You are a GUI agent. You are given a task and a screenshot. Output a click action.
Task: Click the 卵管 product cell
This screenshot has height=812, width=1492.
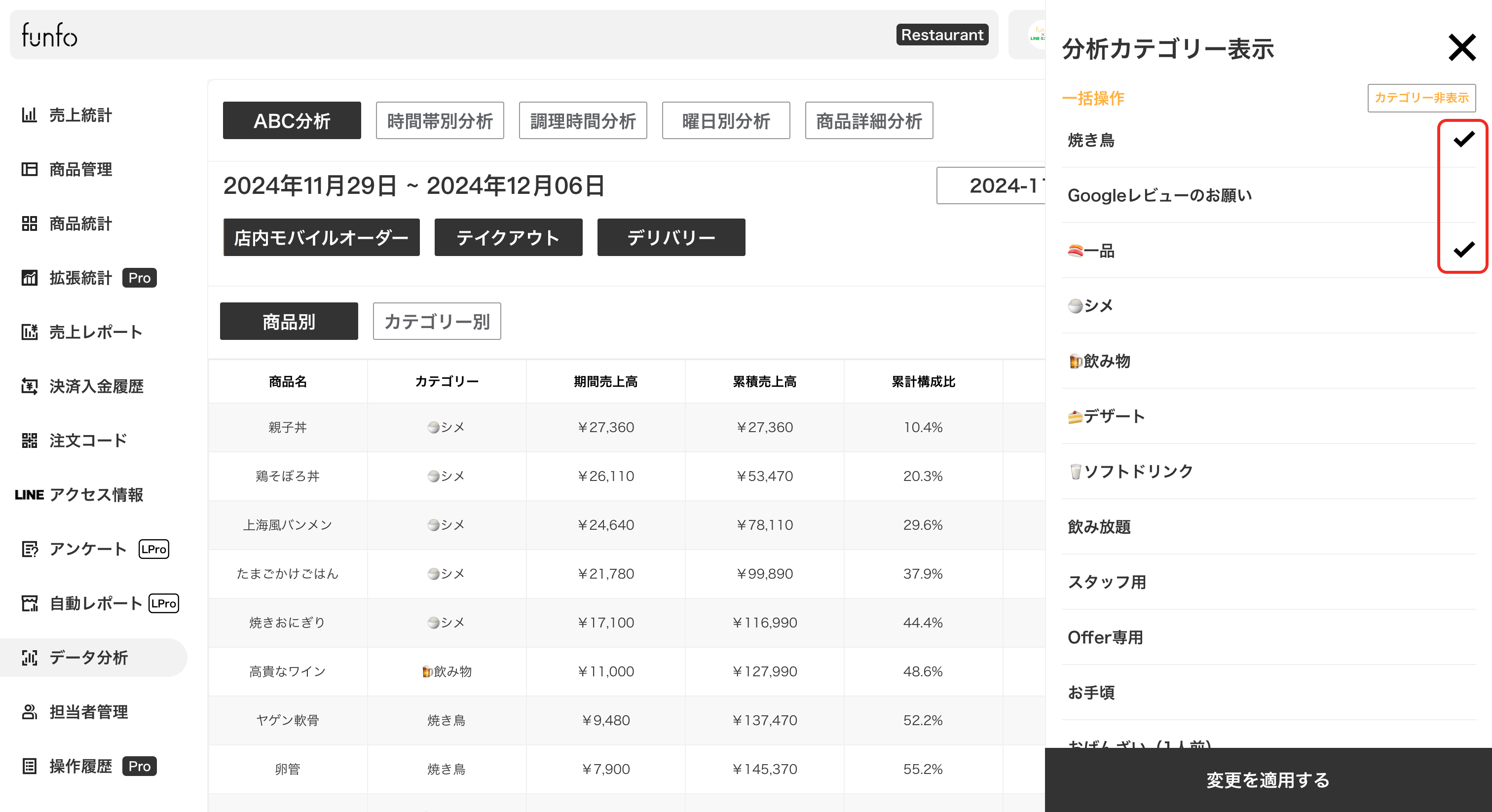pyautogui.click(x=288, y=769)
